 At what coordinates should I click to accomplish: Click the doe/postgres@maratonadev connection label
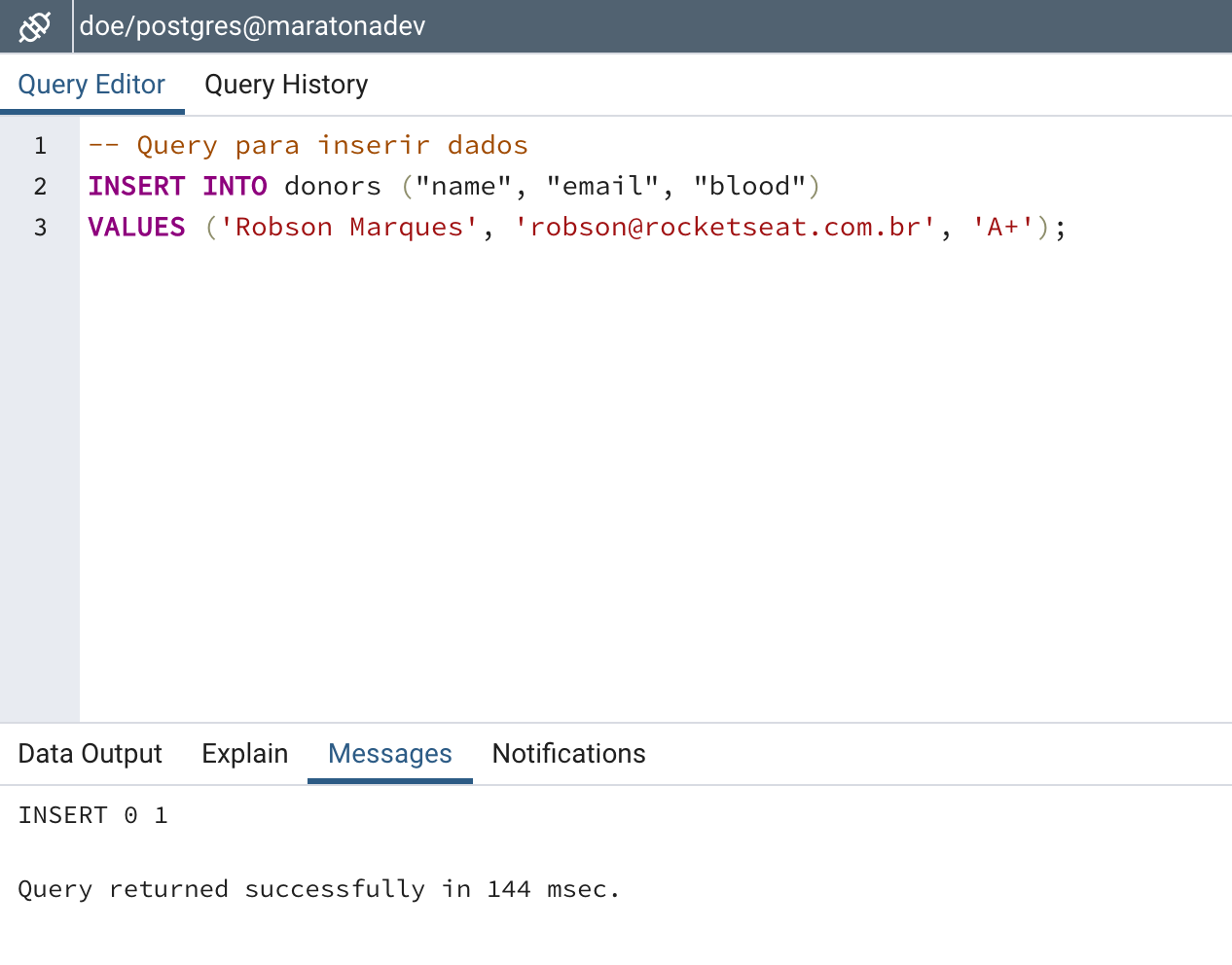point(252,26)
